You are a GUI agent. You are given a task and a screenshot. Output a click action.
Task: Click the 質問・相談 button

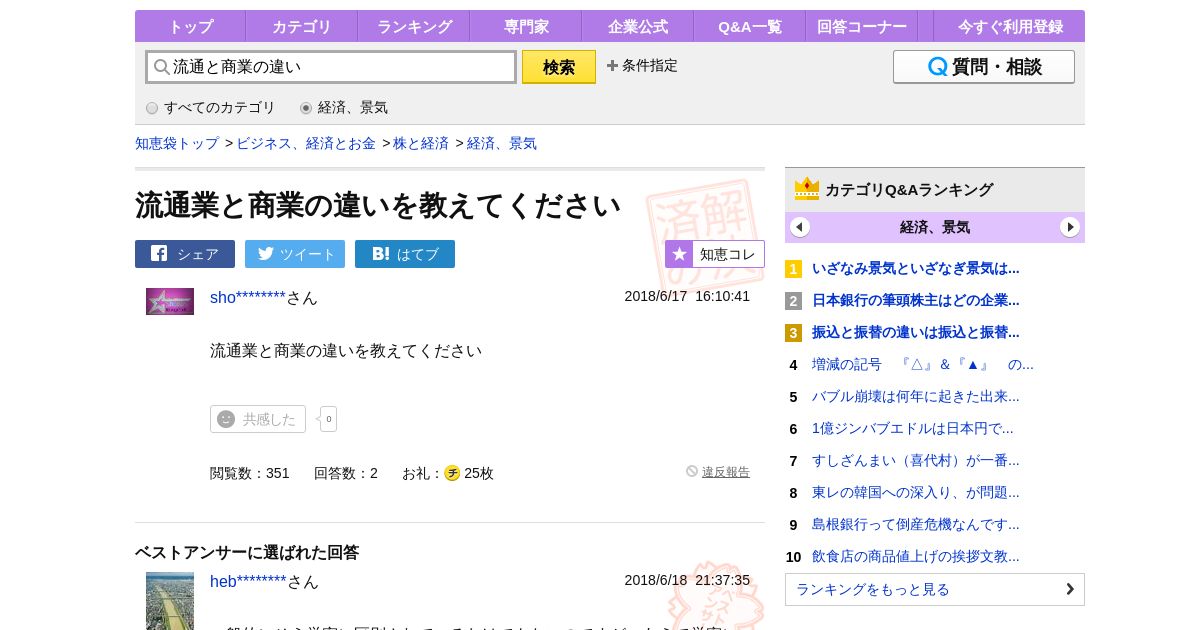click(x=984, y=67)
